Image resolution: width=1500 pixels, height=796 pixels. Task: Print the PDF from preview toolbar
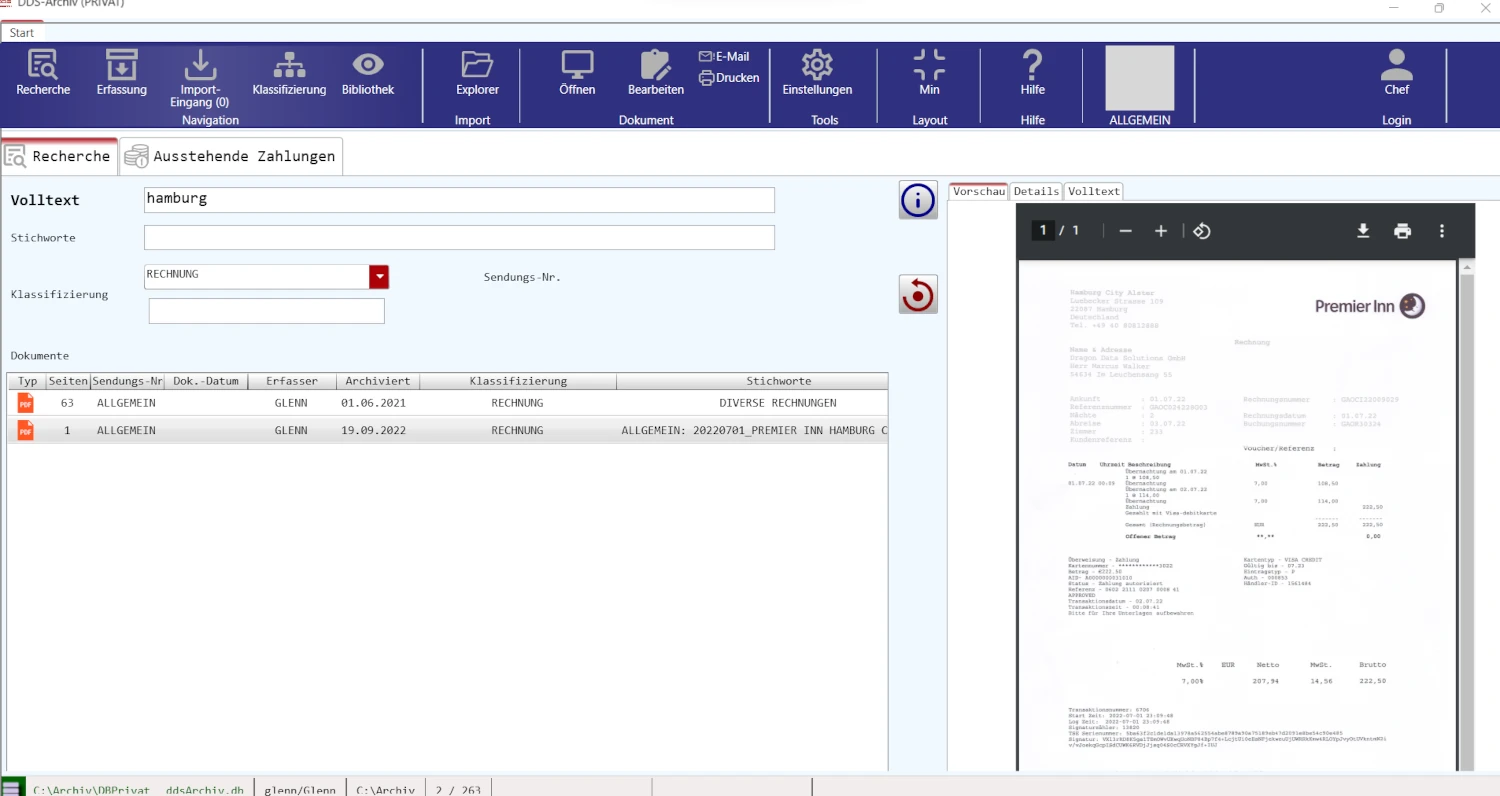point(1402,231)
